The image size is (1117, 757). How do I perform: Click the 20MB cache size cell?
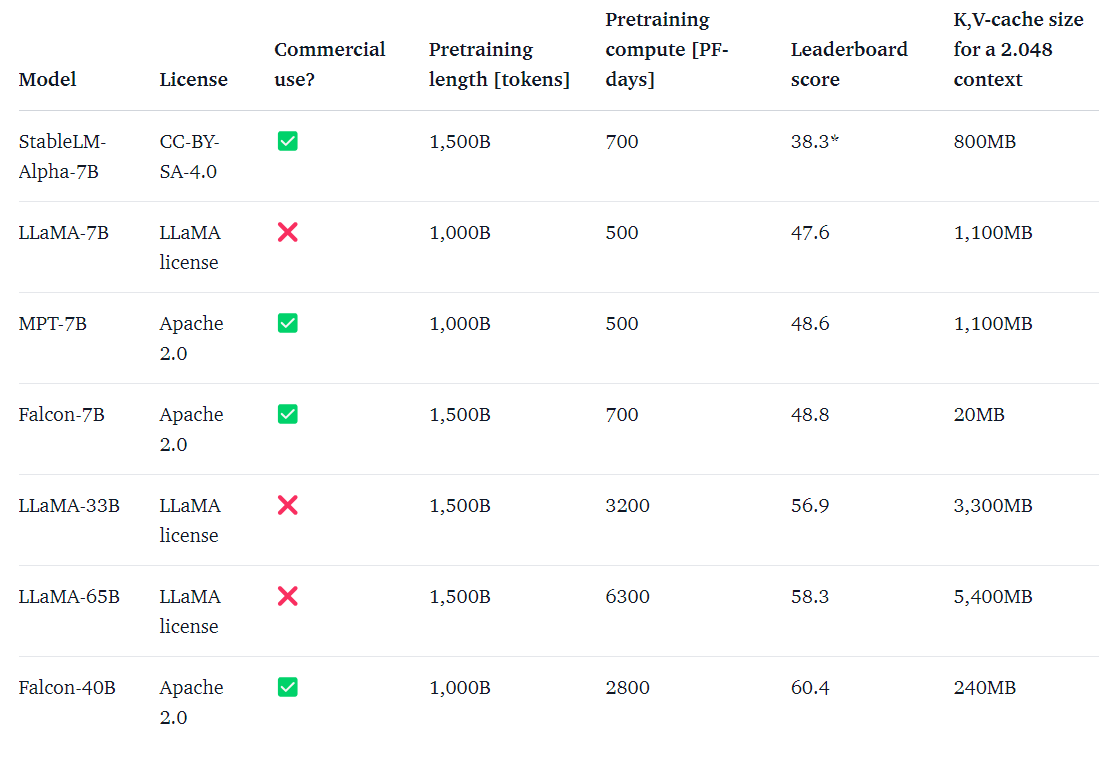(x=979, y=415)
